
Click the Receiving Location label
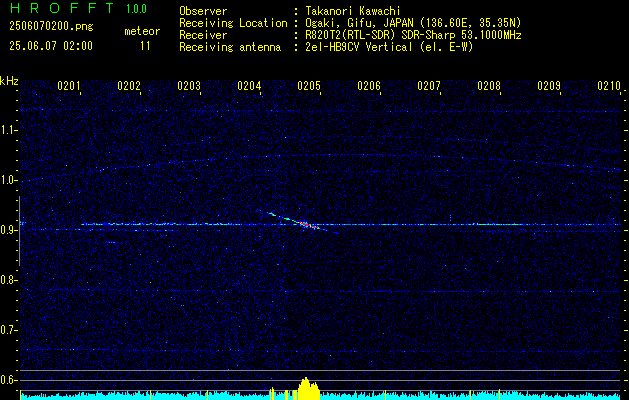(x=233, y=23)
